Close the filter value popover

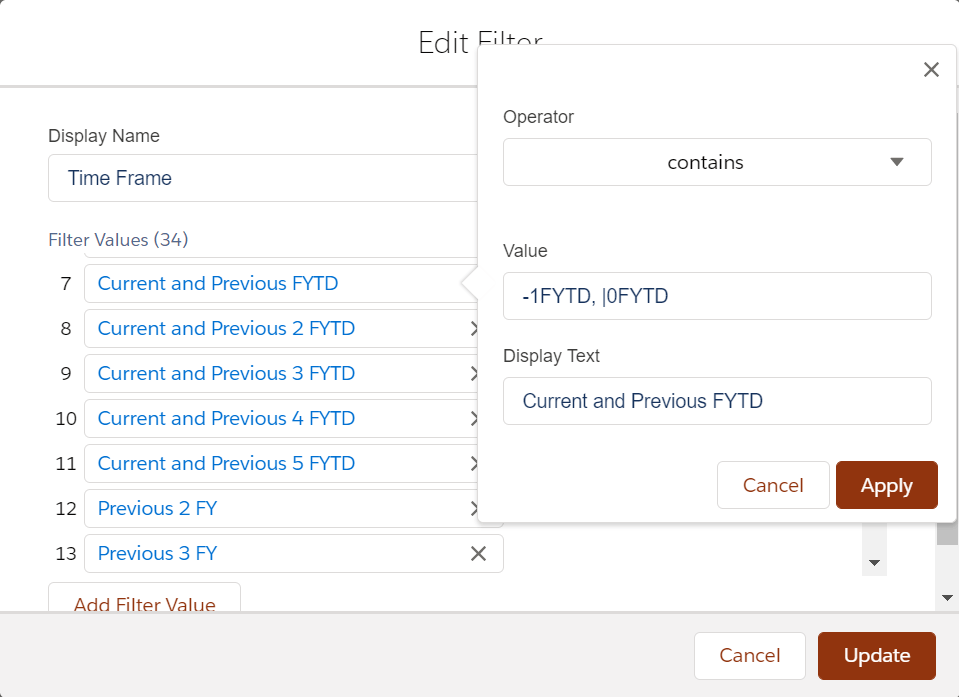[x=931, y=70]
